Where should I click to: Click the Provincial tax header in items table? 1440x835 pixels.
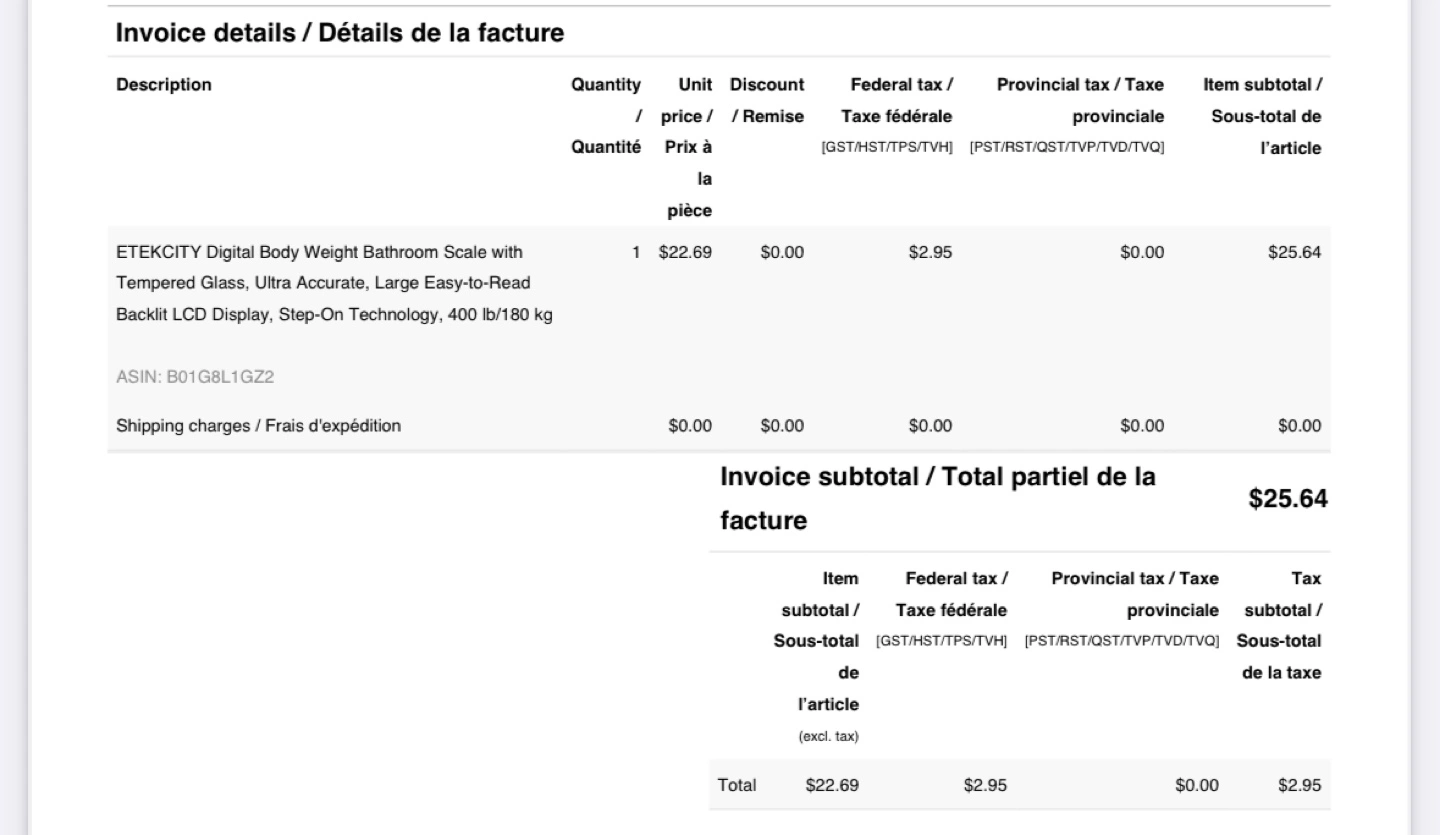[x=1067, y=116]
